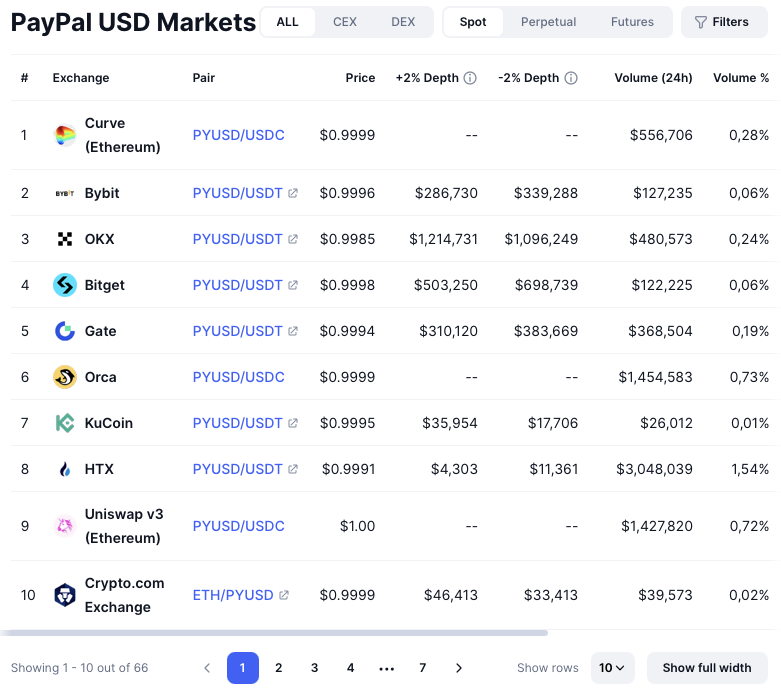This screenshot has width=781, height=689.
Task: Open the +2% Depth info icon
Action: pos(470,78)
